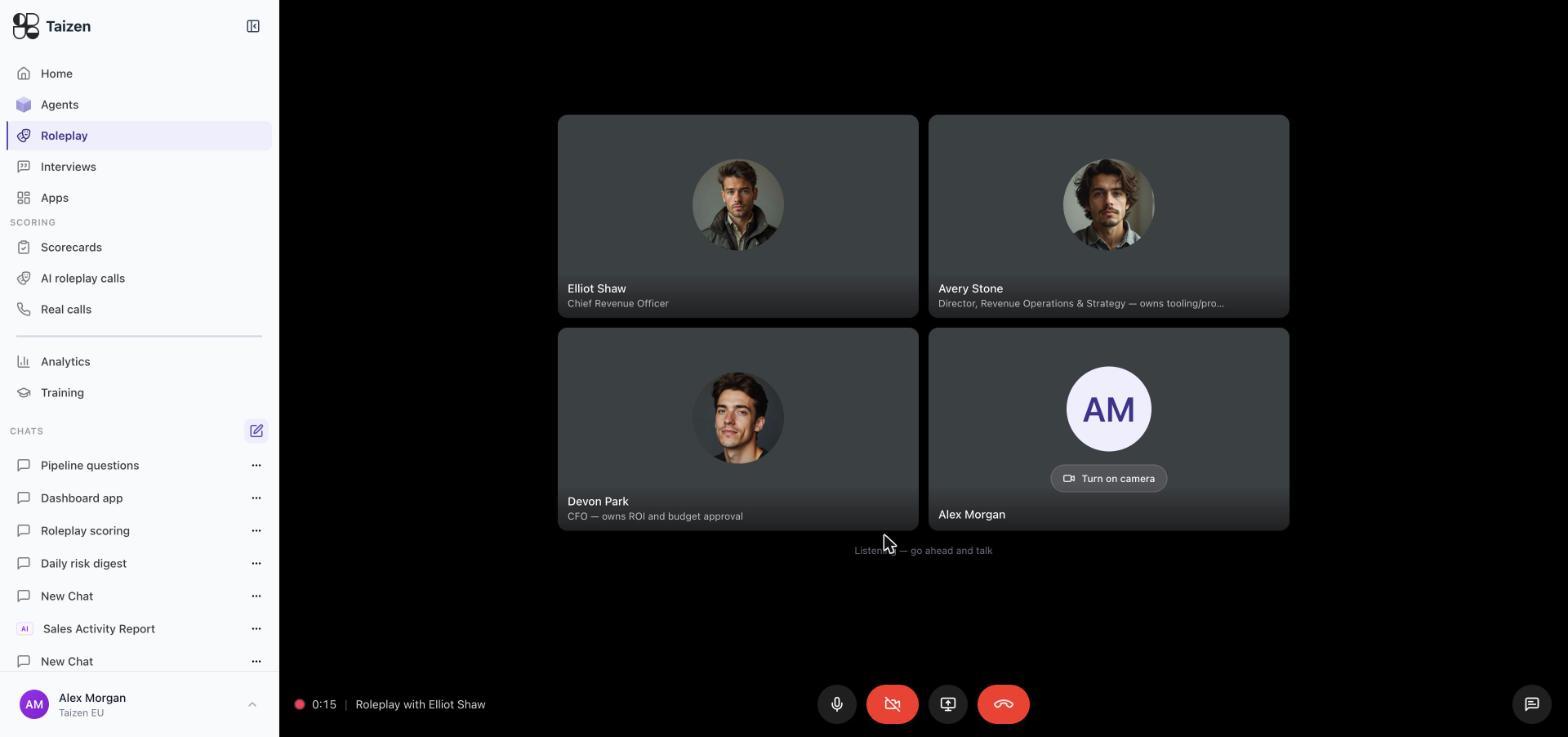Image resolution: width=1568 pixels, height=737 pixels.
Task: Open Real calls
Action: pos(139,309)
